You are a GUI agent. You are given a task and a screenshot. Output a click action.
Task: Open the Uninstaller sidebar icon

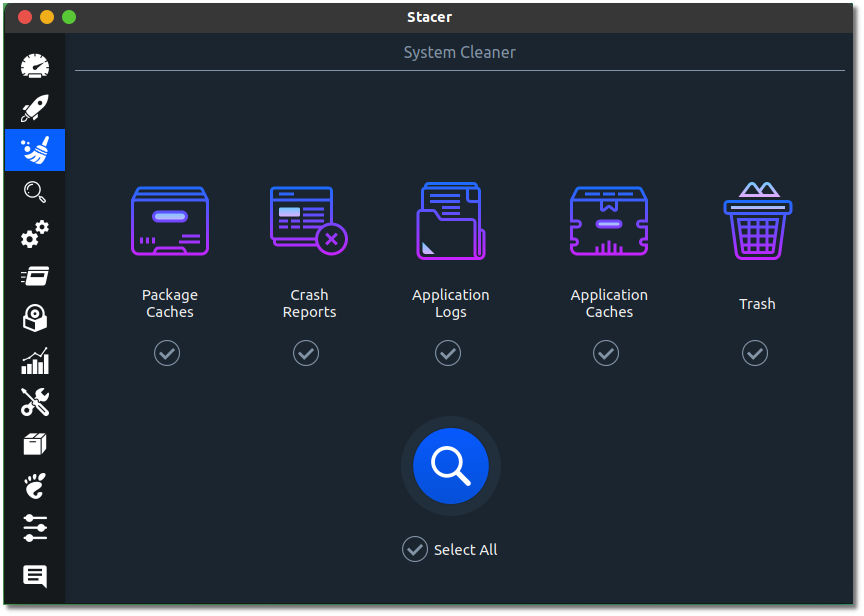coord(34,318)
